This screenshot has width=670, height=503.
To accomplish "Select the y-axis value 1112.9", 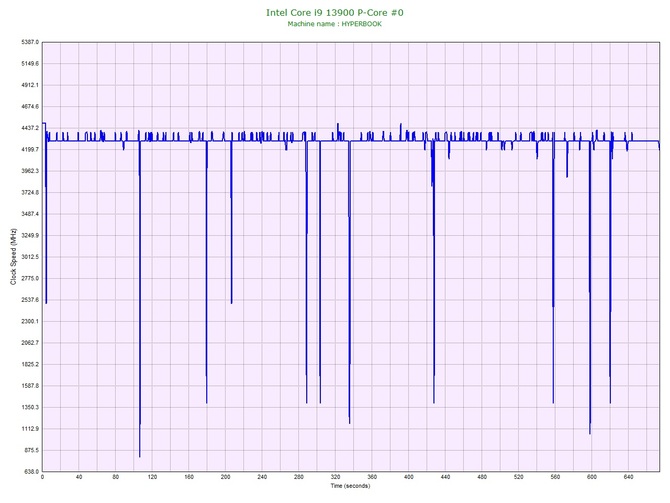I will coord(30,429).
